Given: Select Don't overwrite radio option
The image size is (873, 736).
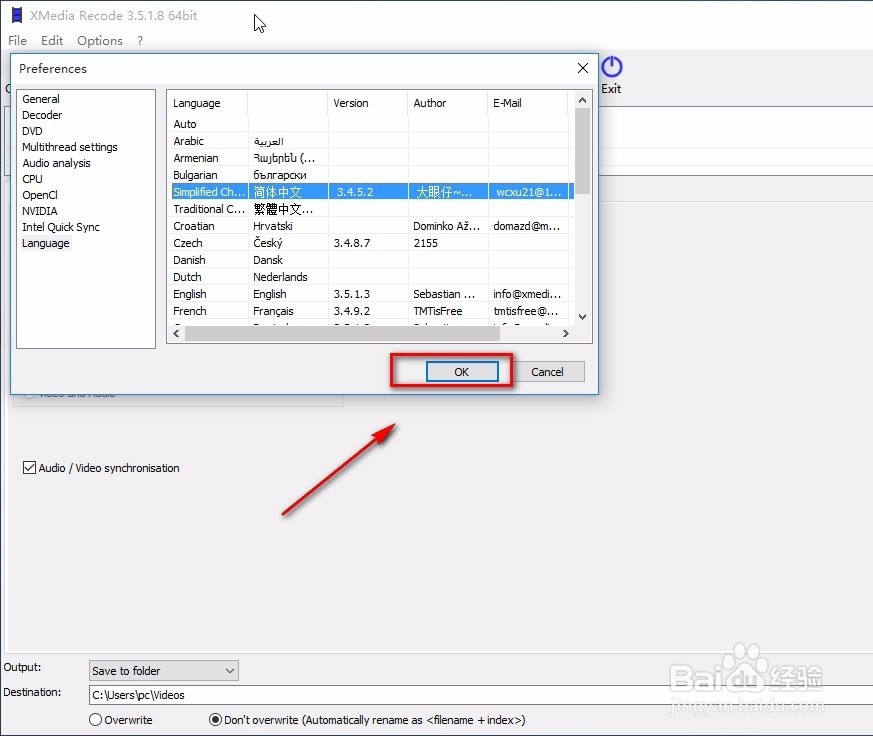Looking at the screenshot, I should pyautogui.click(x=215, y=720).
